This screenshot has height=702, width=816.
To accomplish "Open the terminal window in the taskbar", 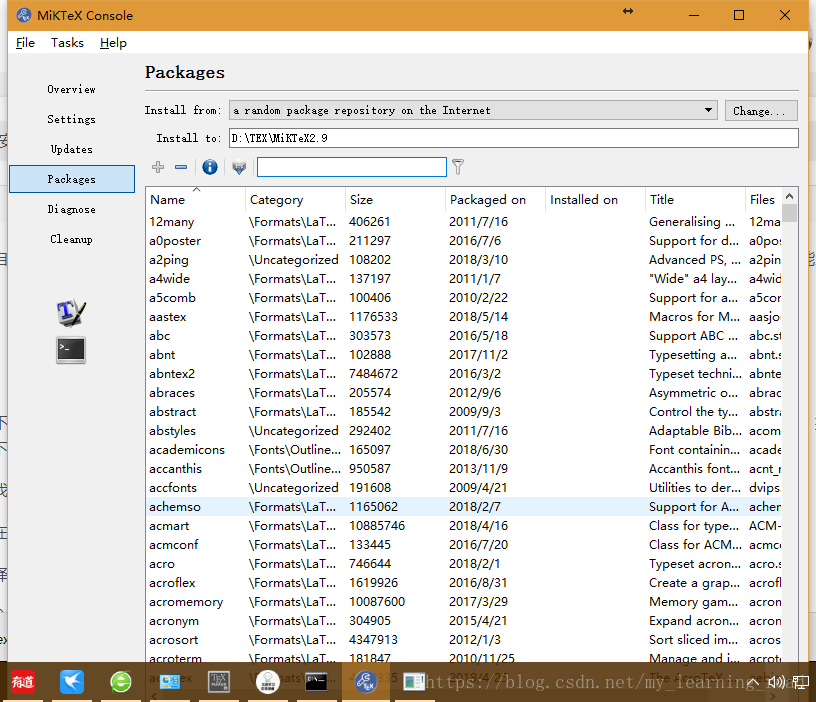I will tap(316, 682).
